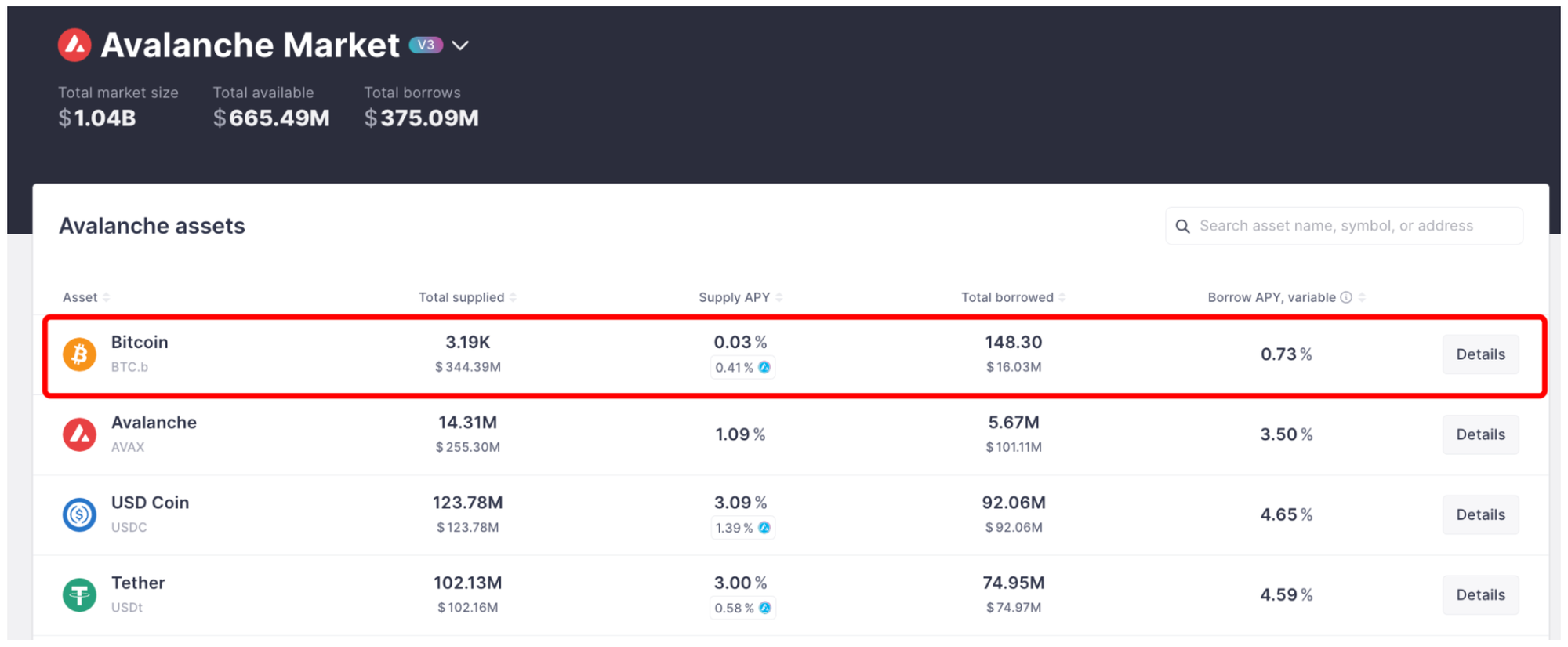Focus the asset search input field

click(1348, 226)
